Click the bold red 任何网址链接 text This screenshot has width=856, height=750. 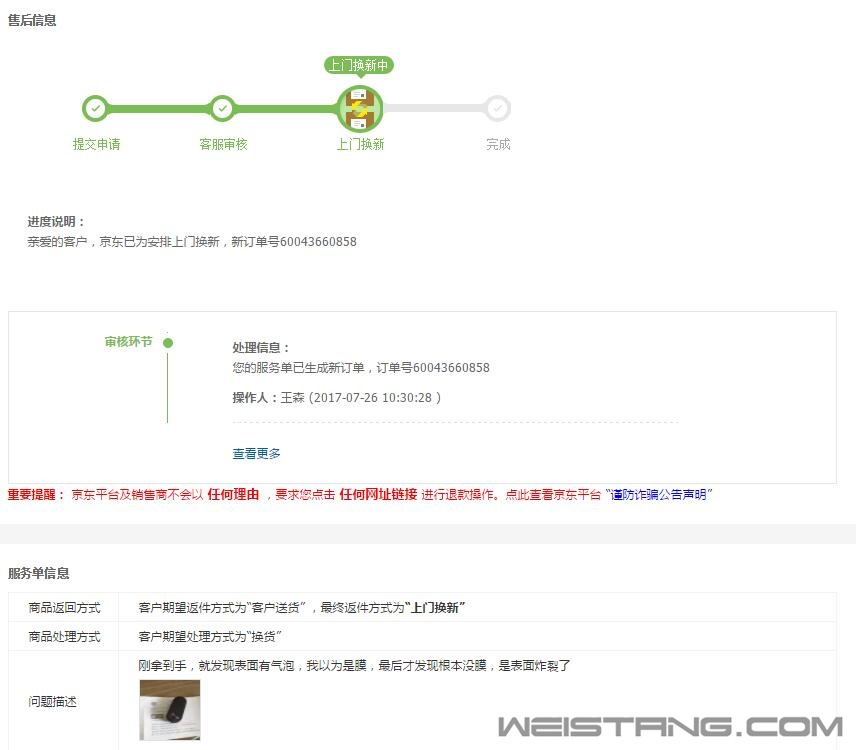pos(378,495)
